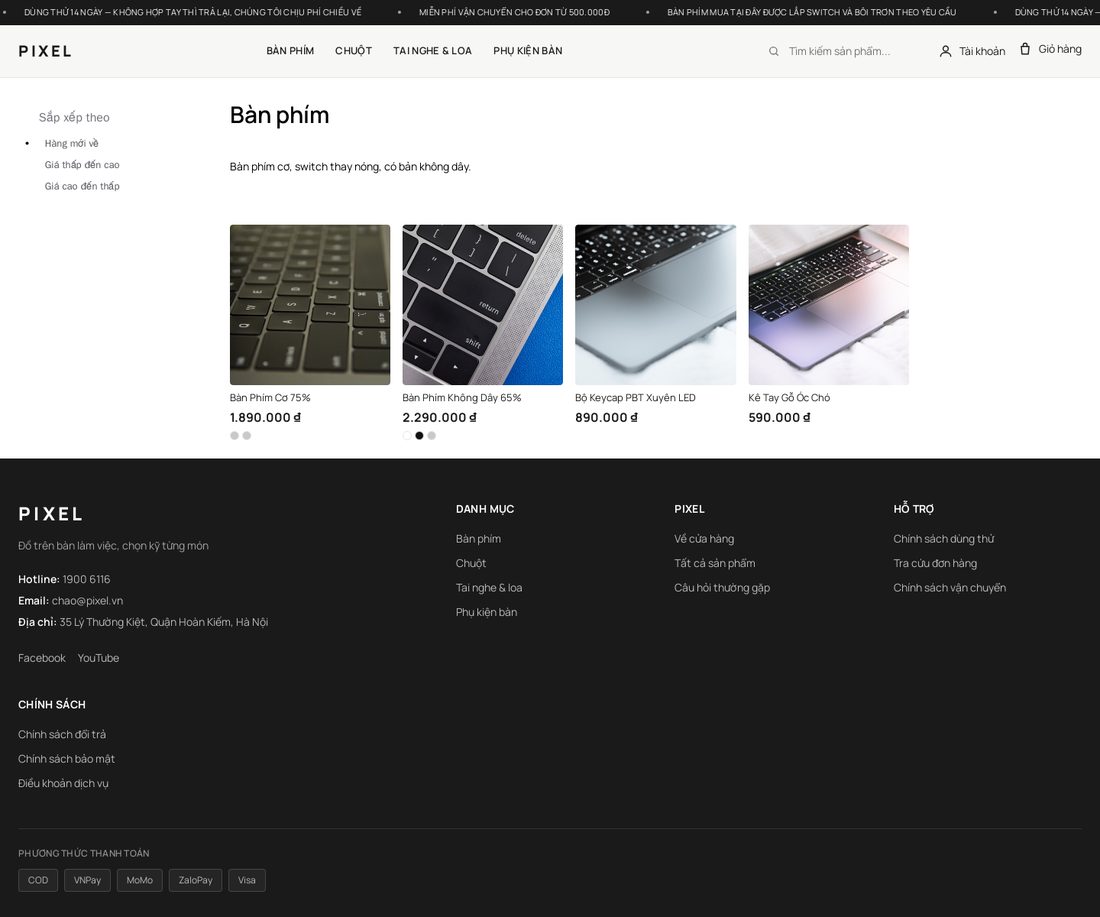Click the VNPay payment method badge
1100x917 pixels.
point(87,881)
